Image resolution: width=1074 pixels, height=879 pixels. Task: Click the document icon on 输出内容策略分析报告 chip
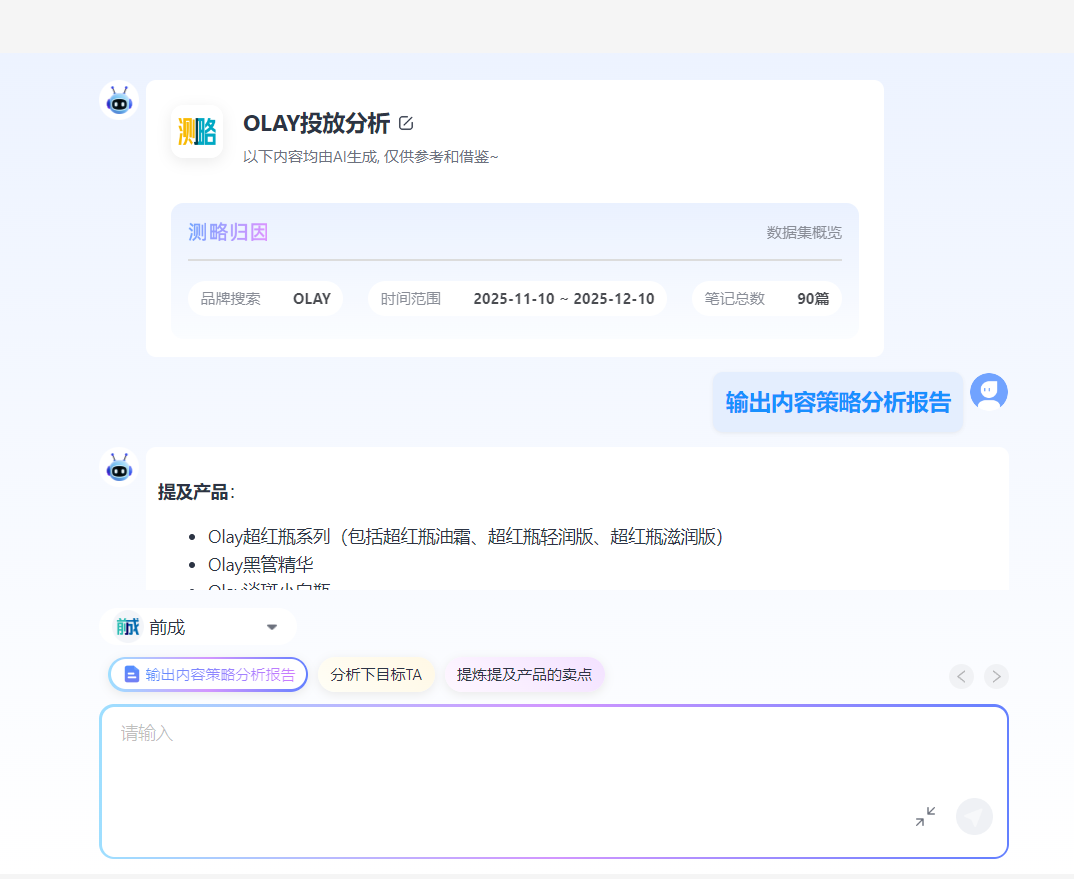click(131, 674)
